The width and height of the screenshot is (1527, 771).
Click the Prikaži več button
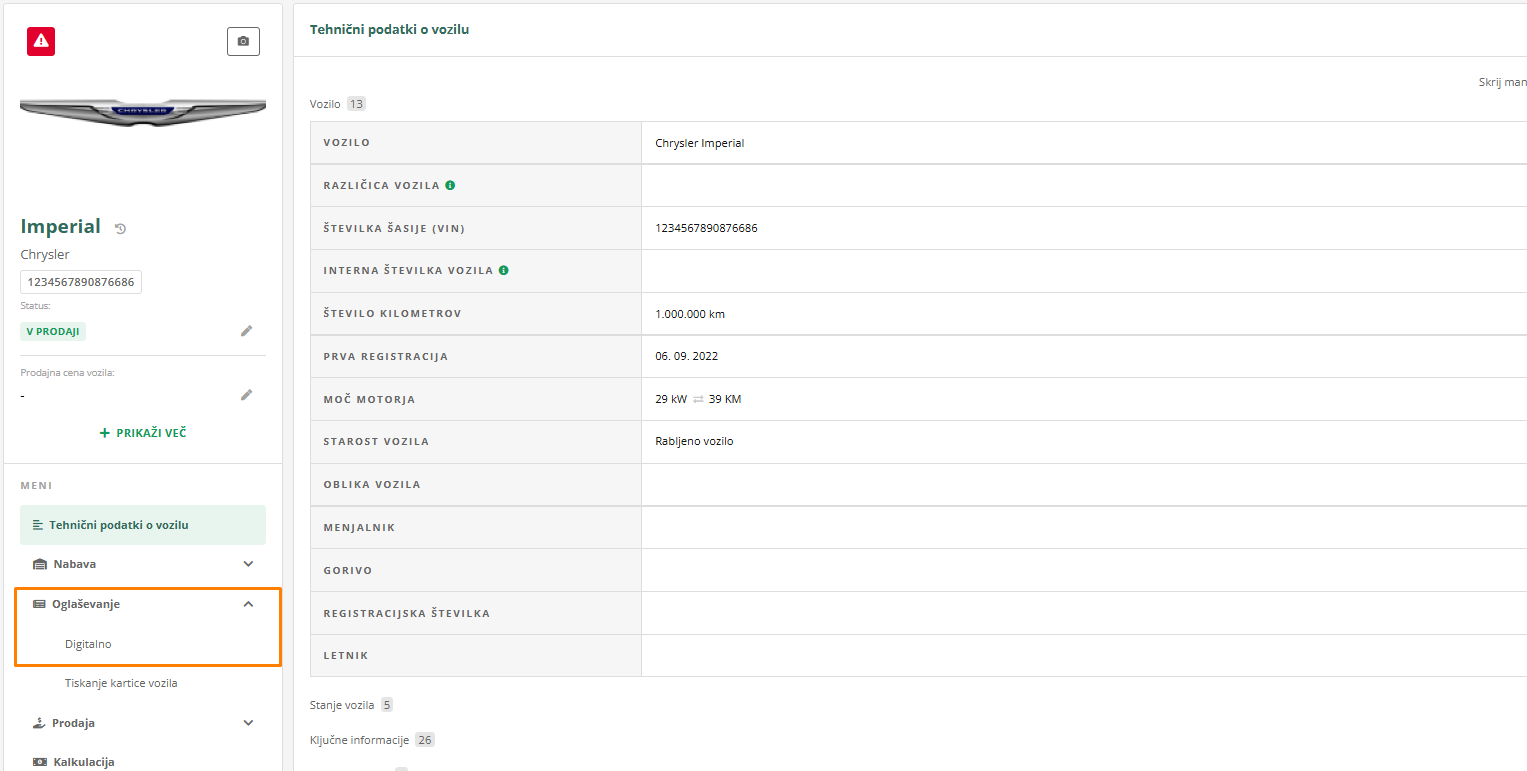point(143,433)
